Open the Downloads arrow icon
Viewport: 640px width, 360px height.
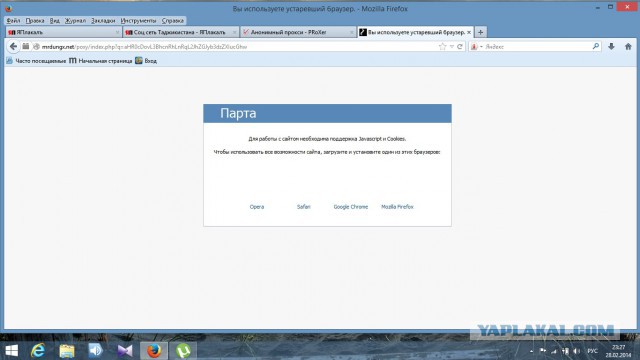pos(611,47)
